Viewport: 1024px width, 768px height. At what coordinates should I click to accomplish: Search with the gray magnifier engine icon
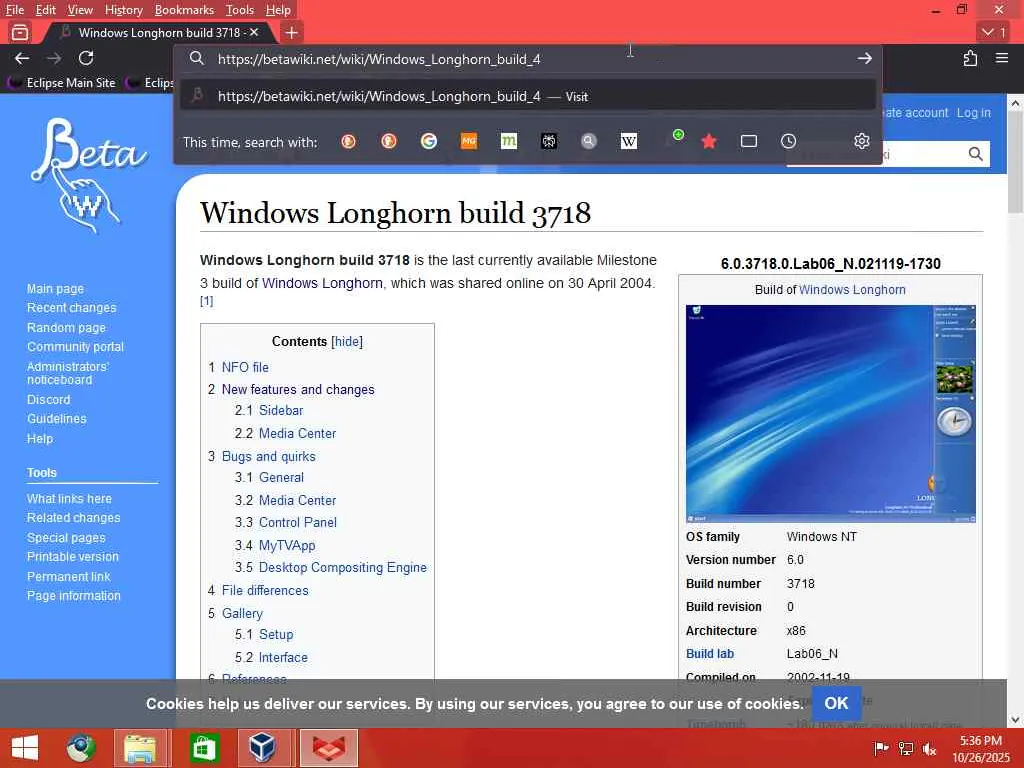coord(588,141)
